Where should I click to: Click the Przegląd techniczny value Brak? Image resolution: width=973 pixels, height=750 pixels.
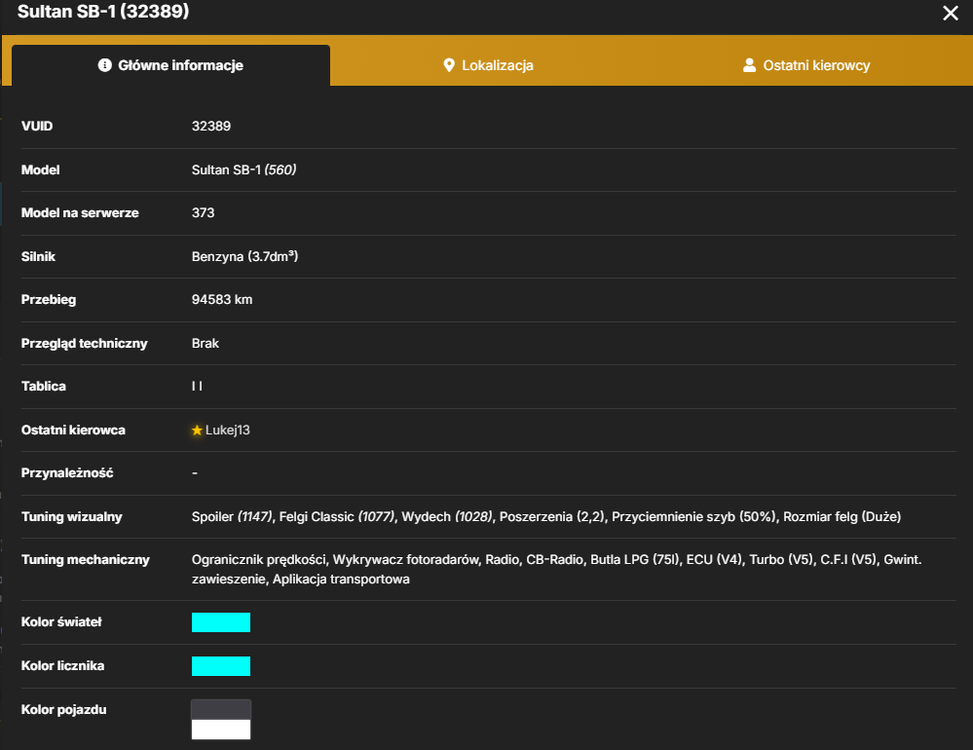[x=205, y=343]
